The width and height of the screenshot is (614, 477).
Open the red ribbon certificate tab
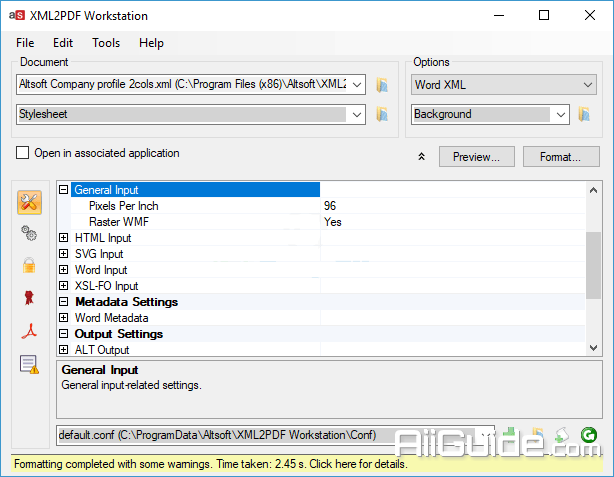(x=30, y=298)
